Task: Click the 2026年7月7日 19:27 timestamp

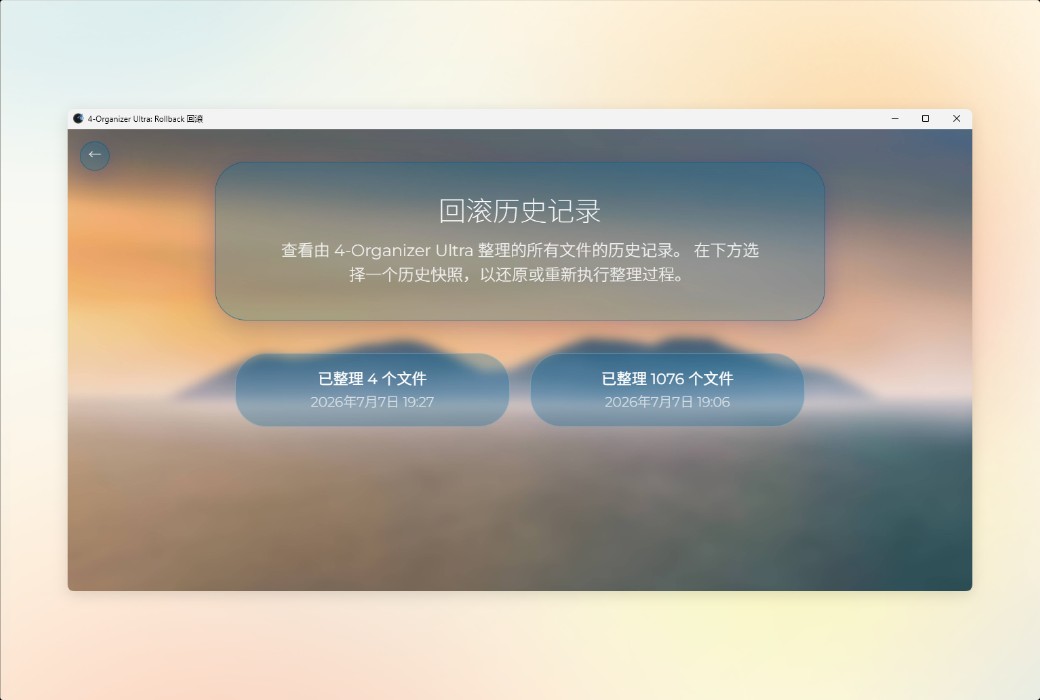Action: pos(372,402)
